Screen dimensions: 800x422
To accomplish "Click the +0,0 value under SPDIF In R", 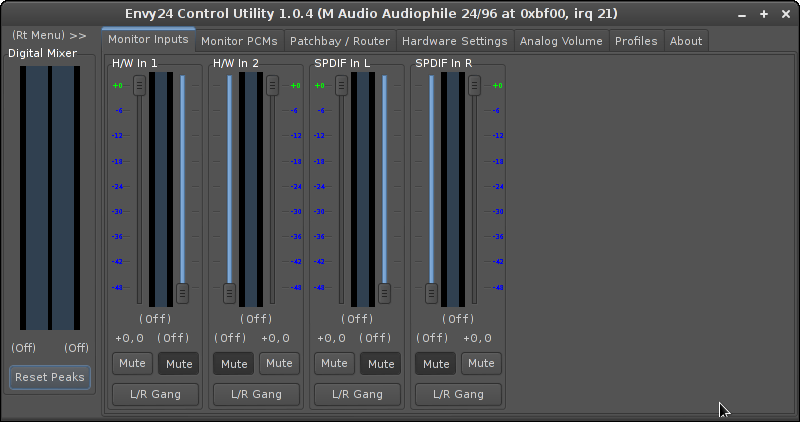I will [x=477, y=338].
